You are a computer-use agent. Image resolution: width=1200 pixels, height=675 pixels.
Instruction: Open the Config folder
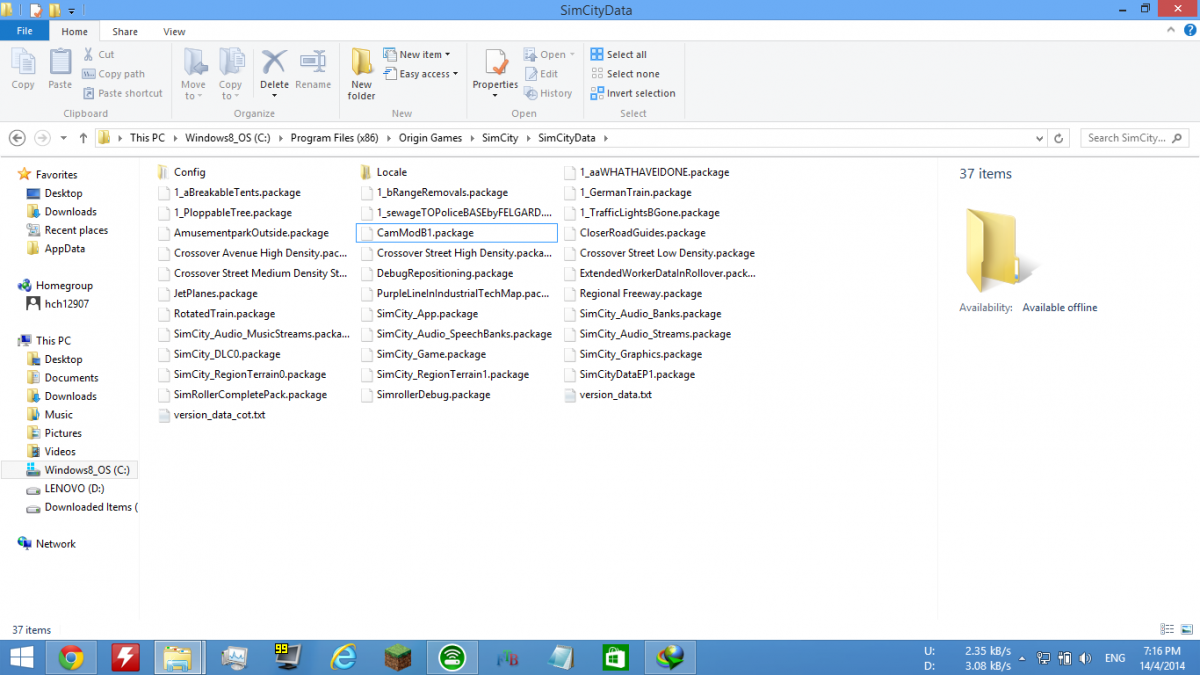pyautogui.click(x=182, y=172)
